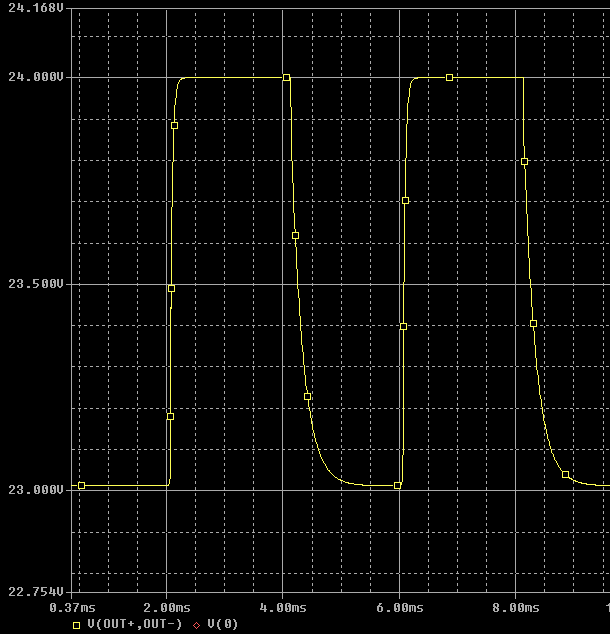Click the 4.00ms X-axis label
The image size is (610, 634).
283,607
